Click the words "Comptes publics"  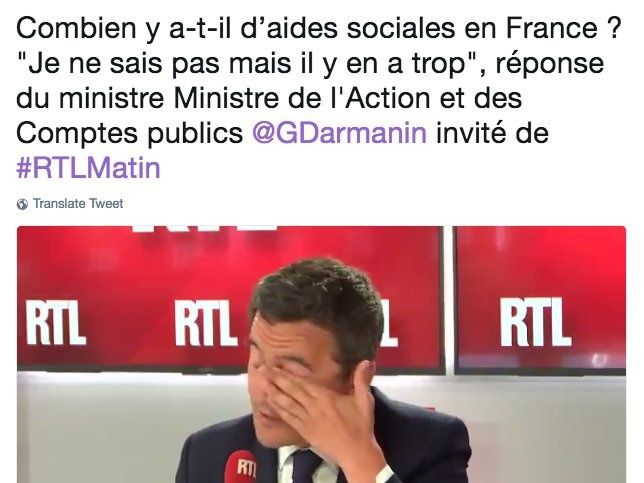click(129, 133)
